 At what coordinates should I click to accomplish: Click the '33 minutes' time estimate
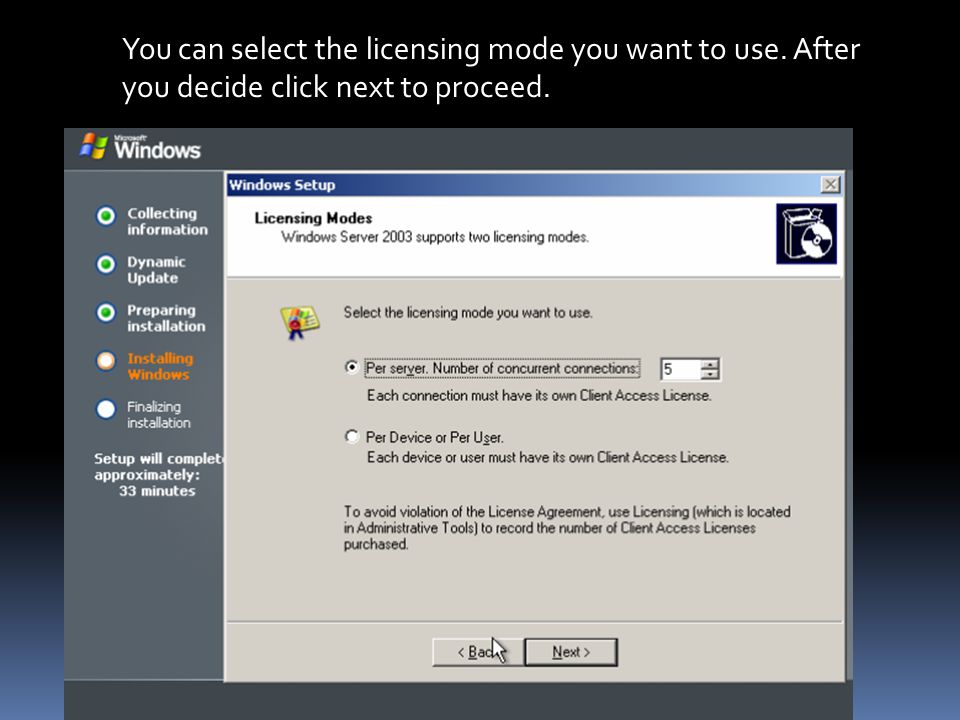(x=157, y=491)
